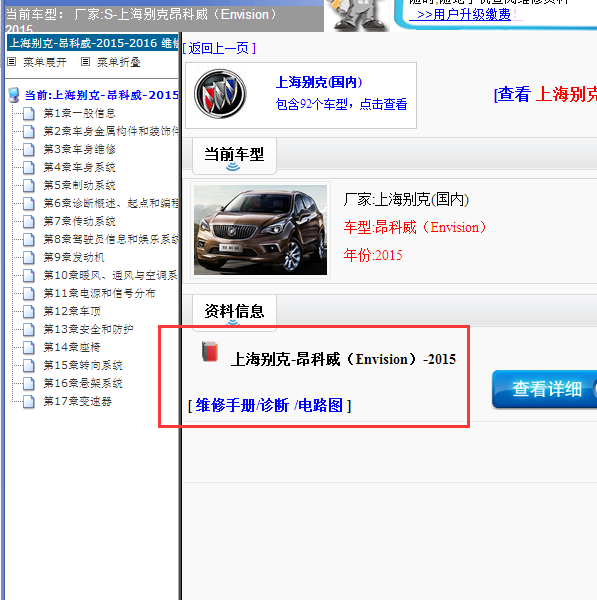The image size is (597, 600).
Task: Click the page icon beside 第14章座椅
Action: pyautogui.click(x=29, y=347)
